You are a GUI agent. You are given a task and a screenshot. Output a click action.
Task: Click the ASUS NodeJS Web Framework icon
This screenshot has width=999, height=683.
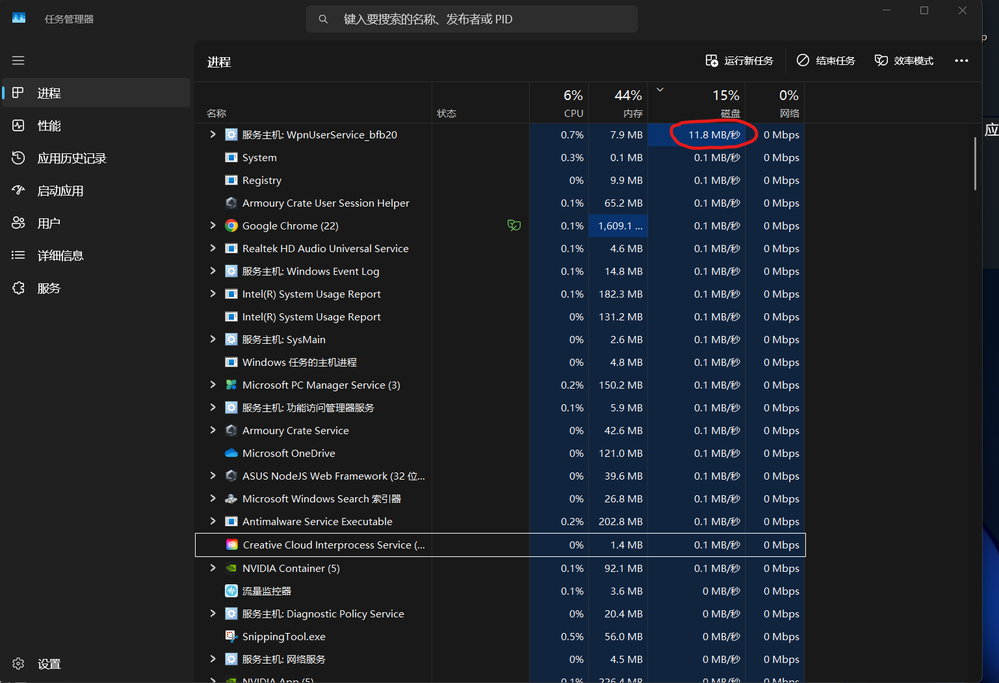tap(231, 476)
